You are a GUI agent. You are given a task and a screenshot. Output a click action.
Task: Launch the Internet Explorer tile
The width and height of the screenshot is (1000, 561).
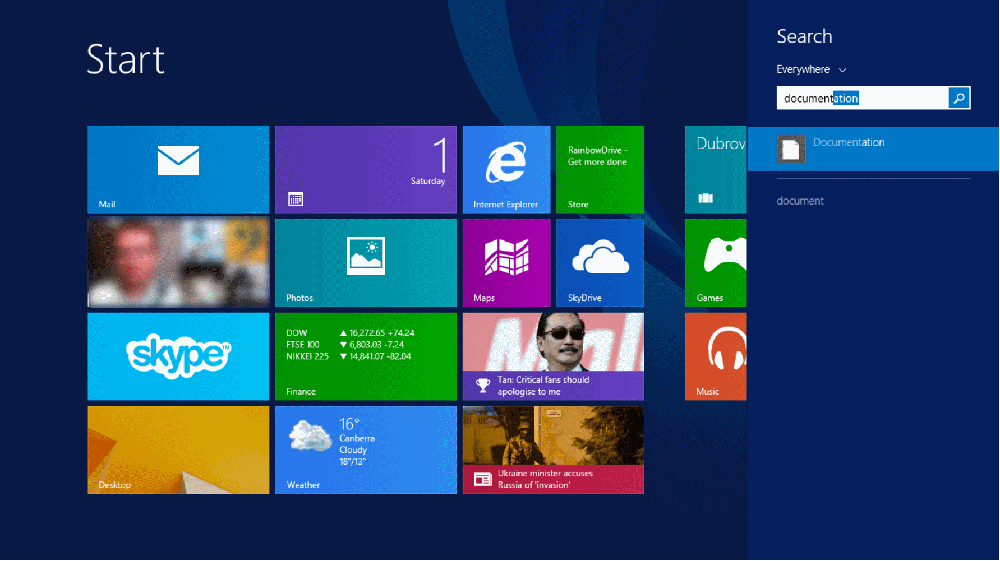click(506, 170)
